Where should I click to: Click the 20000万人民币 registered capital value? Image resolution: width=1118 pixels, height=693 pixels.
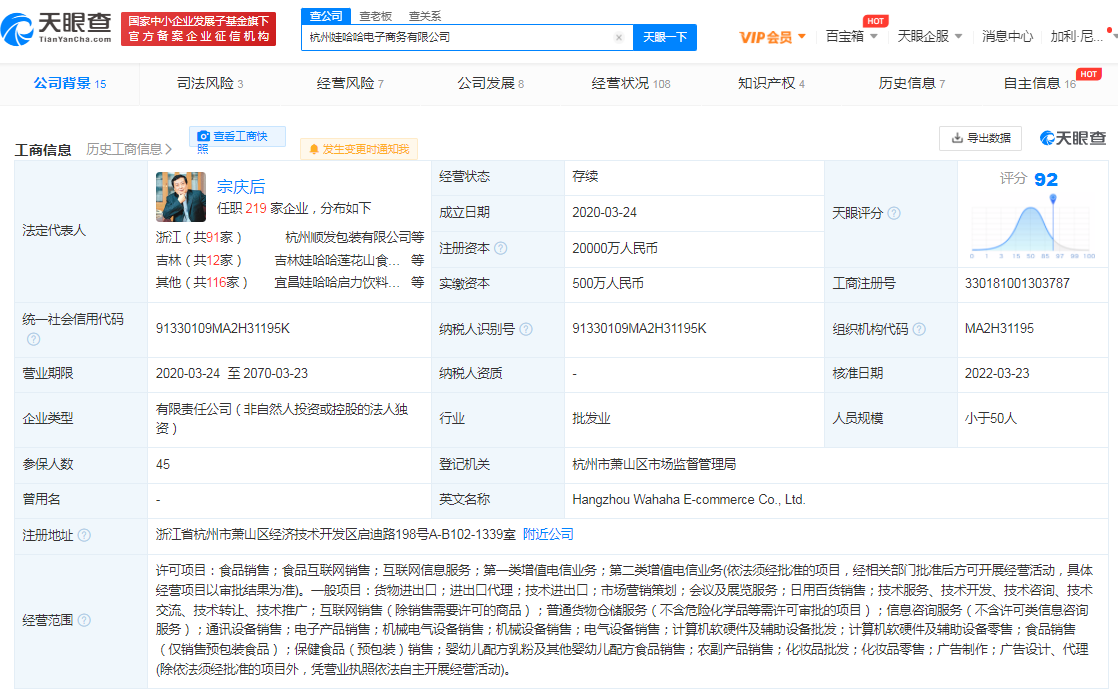click(615, 248)
